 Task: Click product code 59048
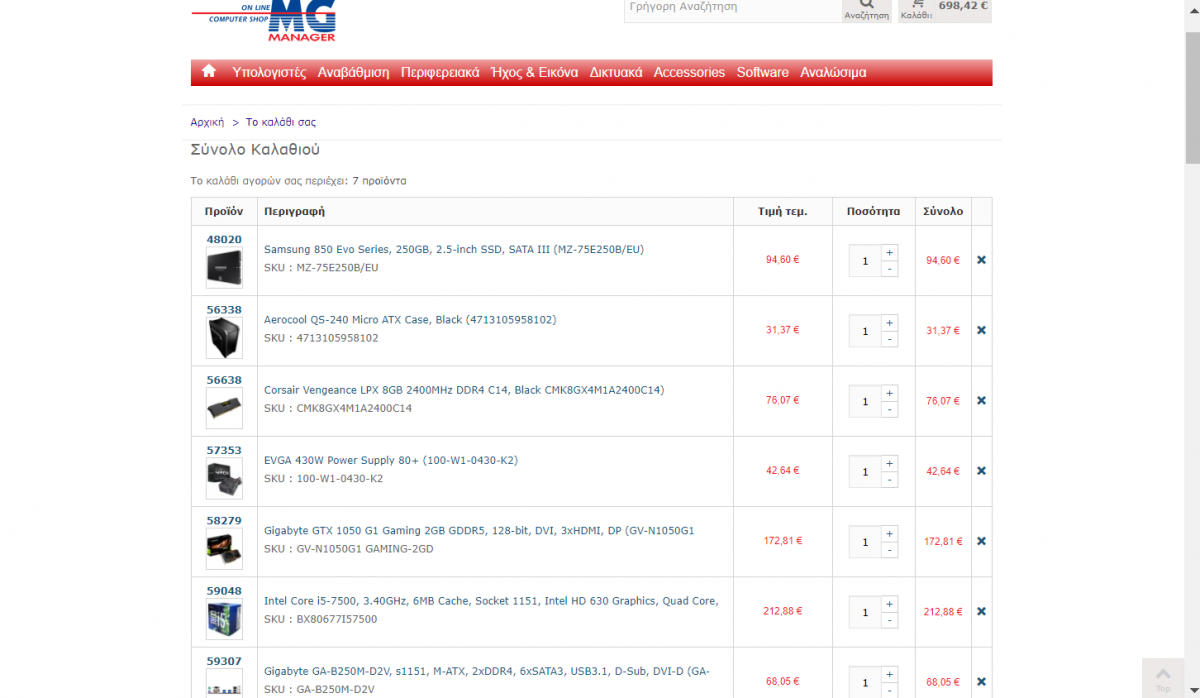(x=224, y=591)
